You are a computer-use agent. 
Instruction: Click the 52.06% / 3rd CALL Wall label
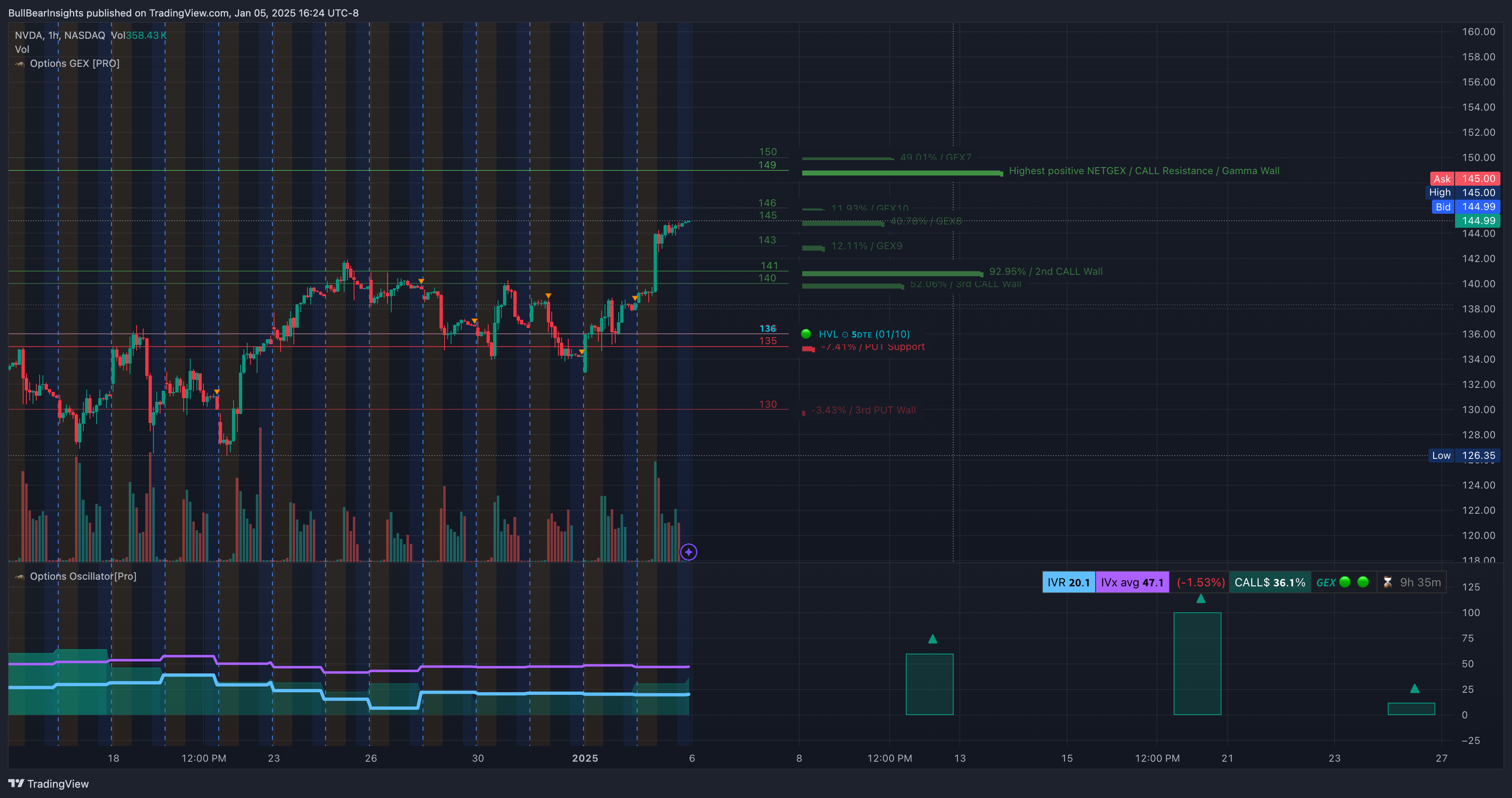966,284
